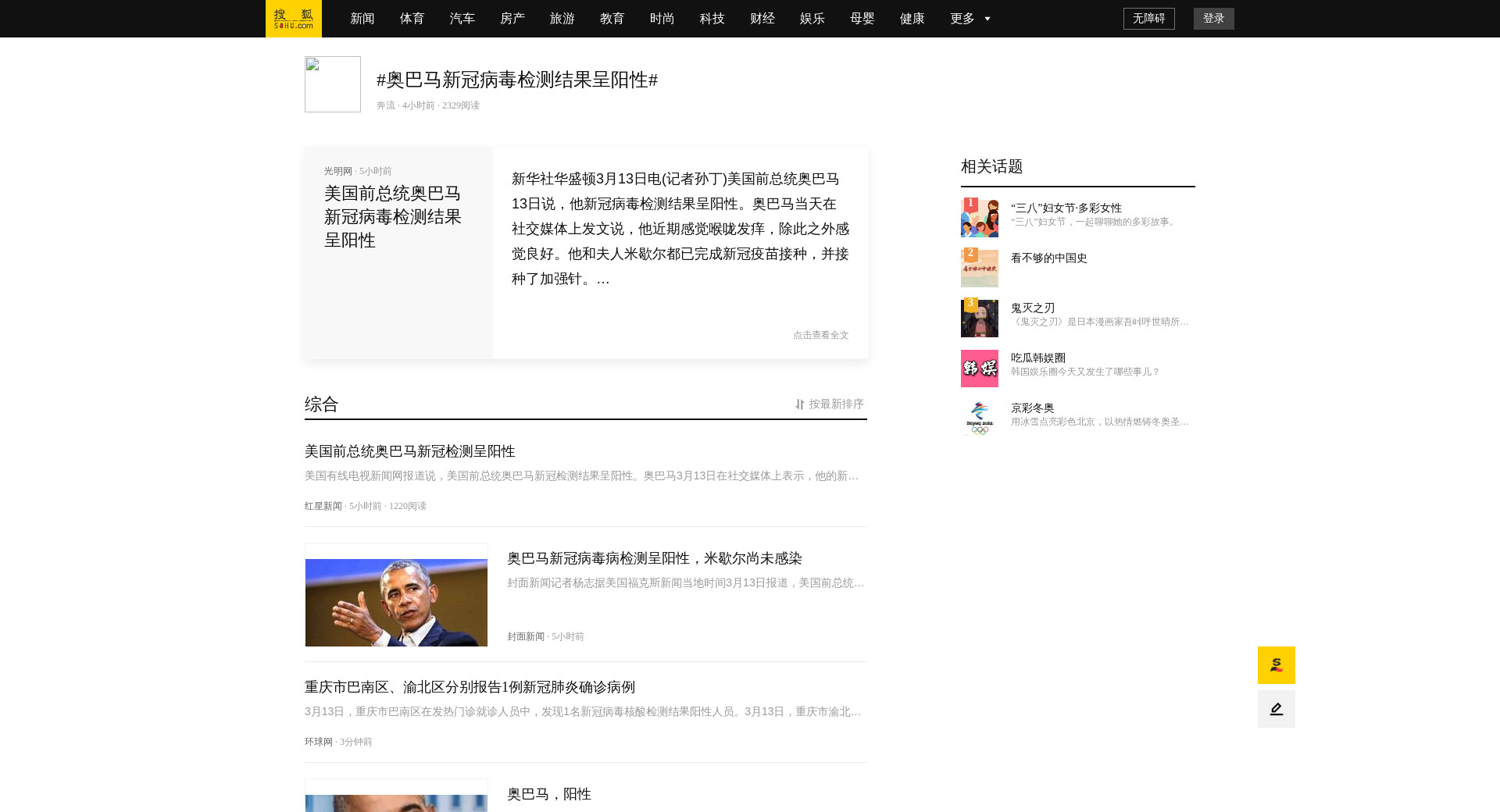The height and width of the screenshot is (812, 1500).
Task: Open the 新闻 navigation tab
Action: tap(362, 19)
